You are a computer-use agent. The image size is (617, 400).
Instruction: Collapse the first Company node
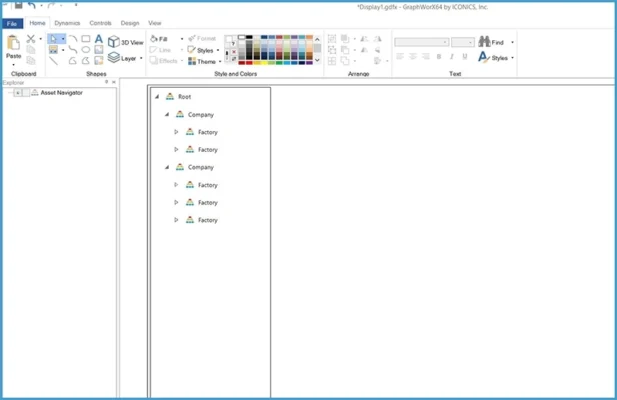point(167,115)
